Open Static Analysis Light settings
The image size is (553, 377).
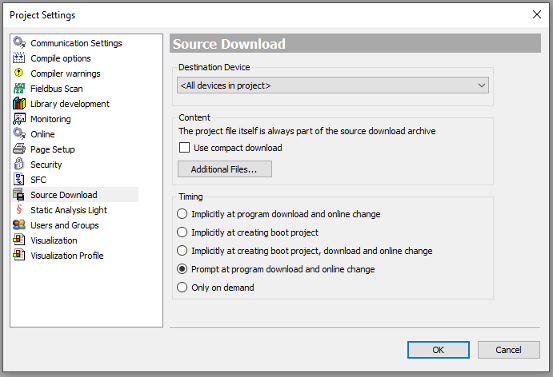coord(68,210)
